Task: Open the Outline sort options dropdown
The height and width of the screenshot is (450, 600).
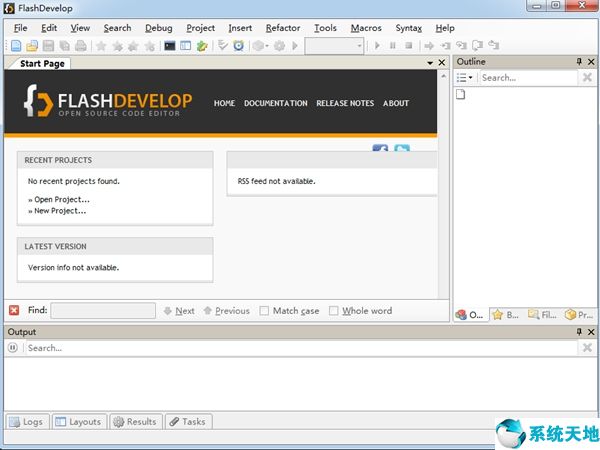Action: pyautogui.click(x=465, y=78)
